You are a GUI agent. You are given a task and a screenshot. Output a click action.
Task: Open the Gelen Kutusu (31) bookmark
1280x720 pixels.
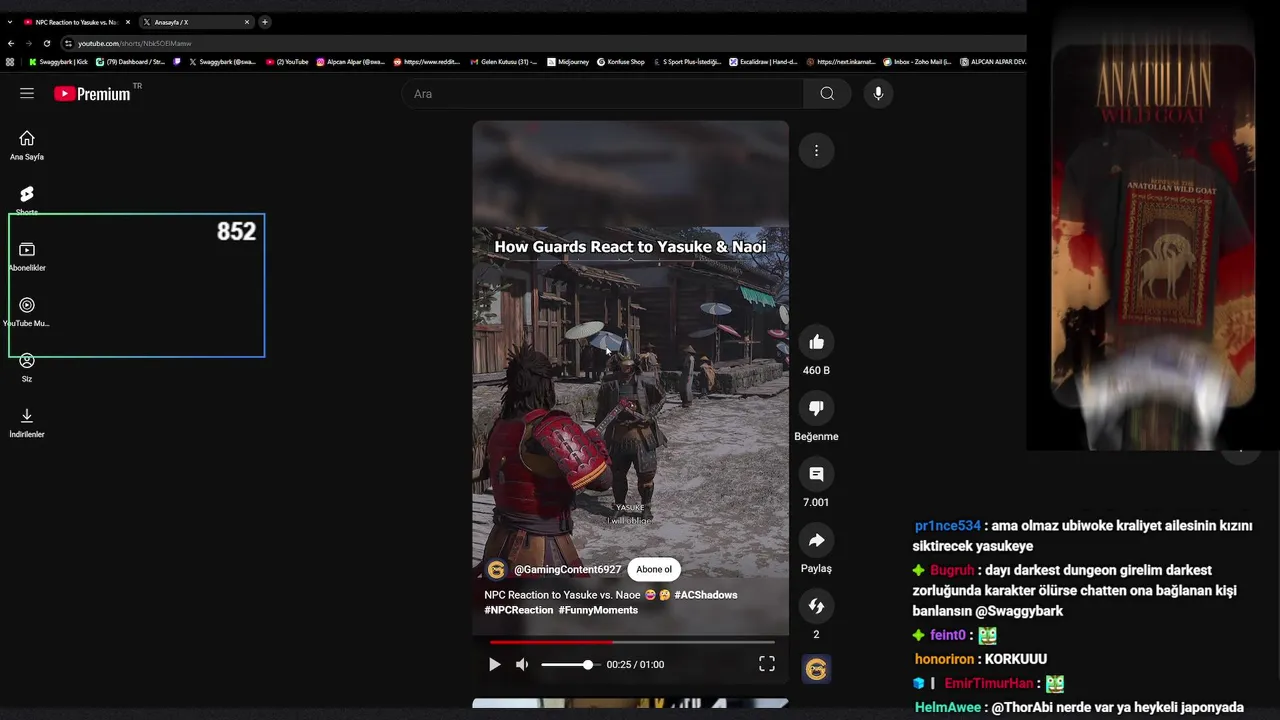tap(504, 62)
